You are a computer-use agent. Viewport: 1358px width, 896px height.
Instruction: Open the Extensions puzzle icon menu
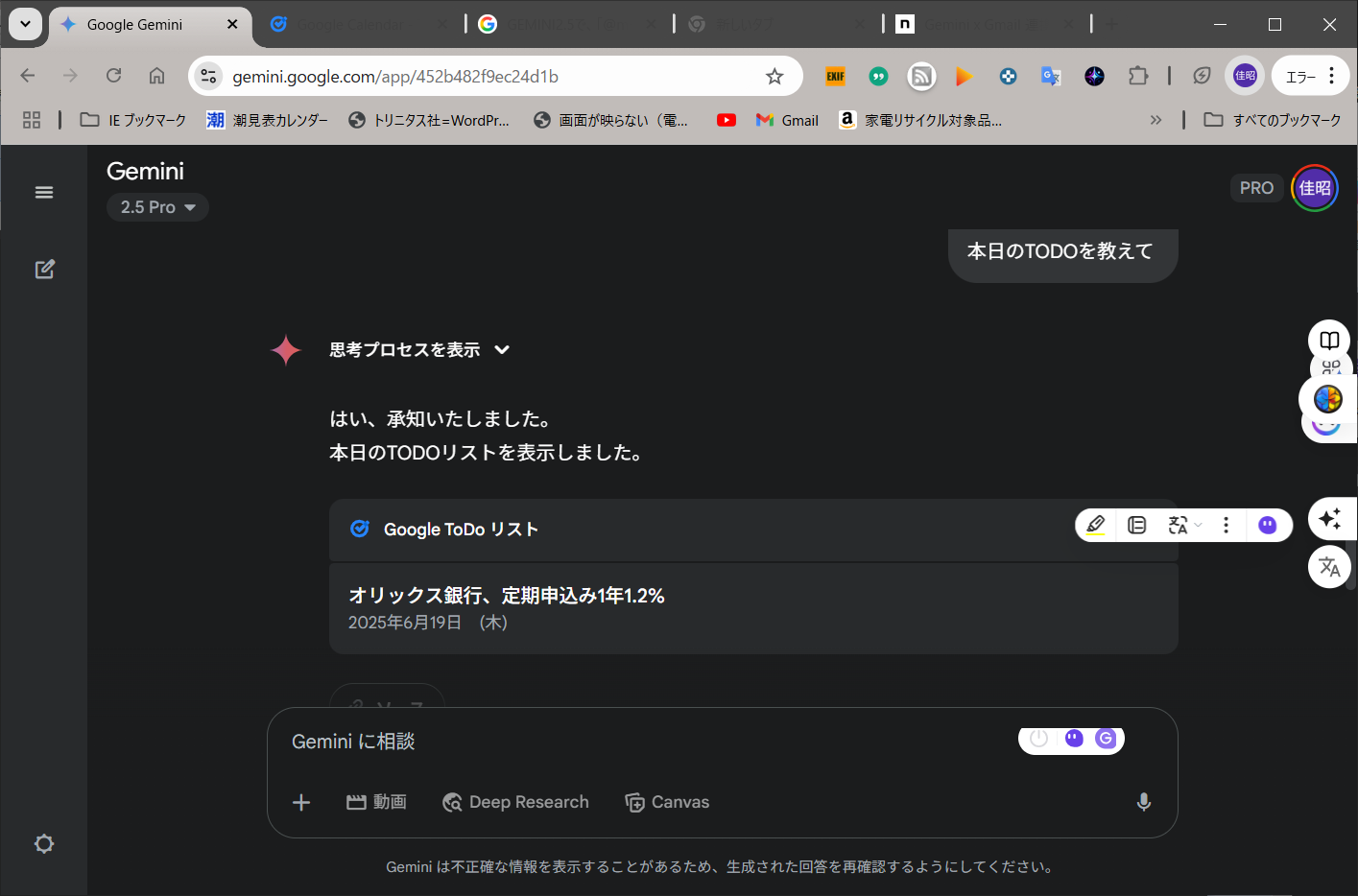(x=1138, y=76)
